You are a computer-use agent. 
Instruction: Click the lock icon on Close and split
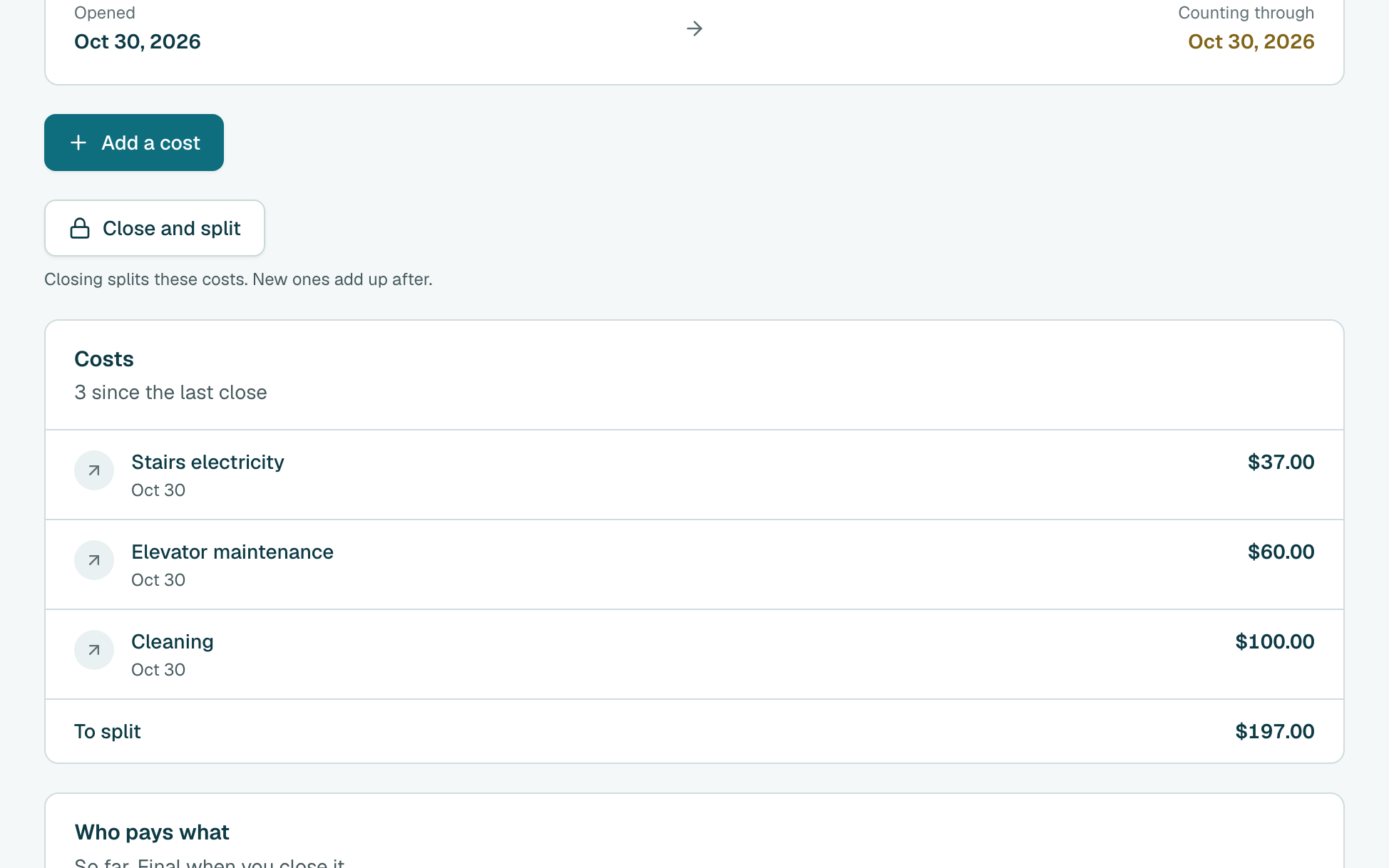[x=80, y=228]
